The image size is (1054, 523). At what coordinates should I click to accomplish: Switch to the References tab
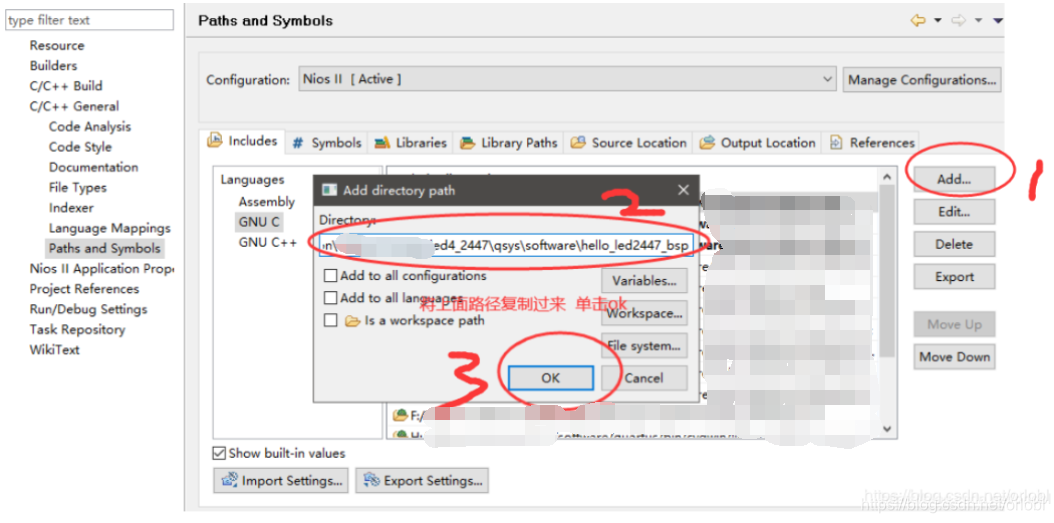pyautogui.click(x=873, y=143)
